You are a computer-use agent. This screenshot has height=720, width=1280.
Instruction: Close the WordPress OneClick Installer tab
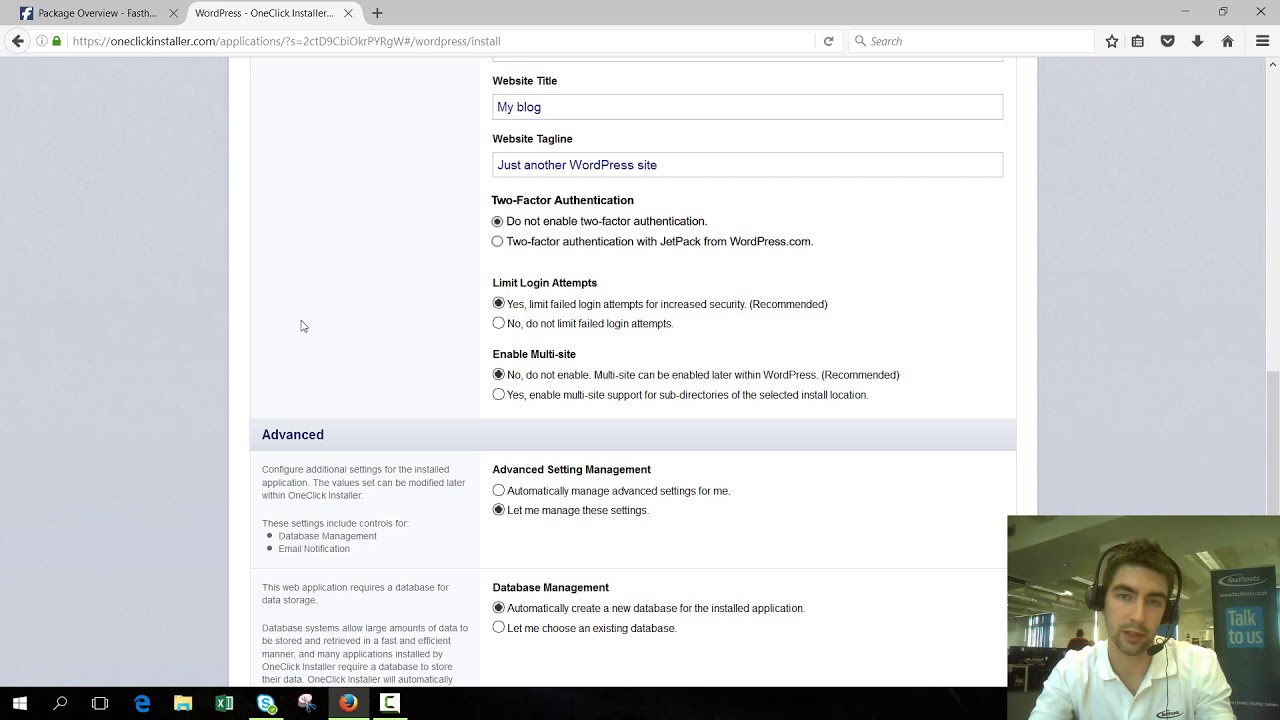pos(348,13)
